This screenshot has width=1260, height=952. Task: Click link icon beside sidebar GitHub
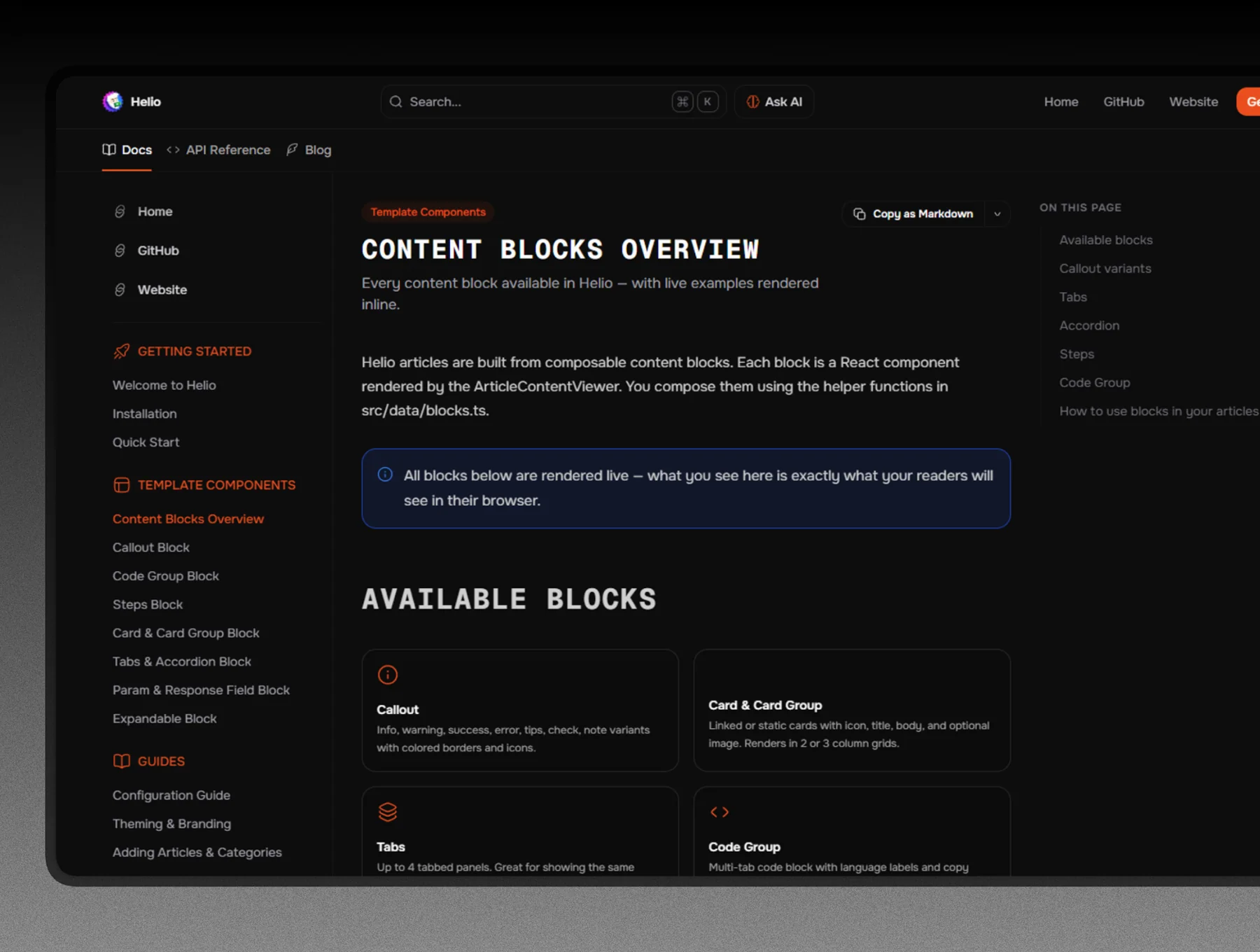[120, 251]
